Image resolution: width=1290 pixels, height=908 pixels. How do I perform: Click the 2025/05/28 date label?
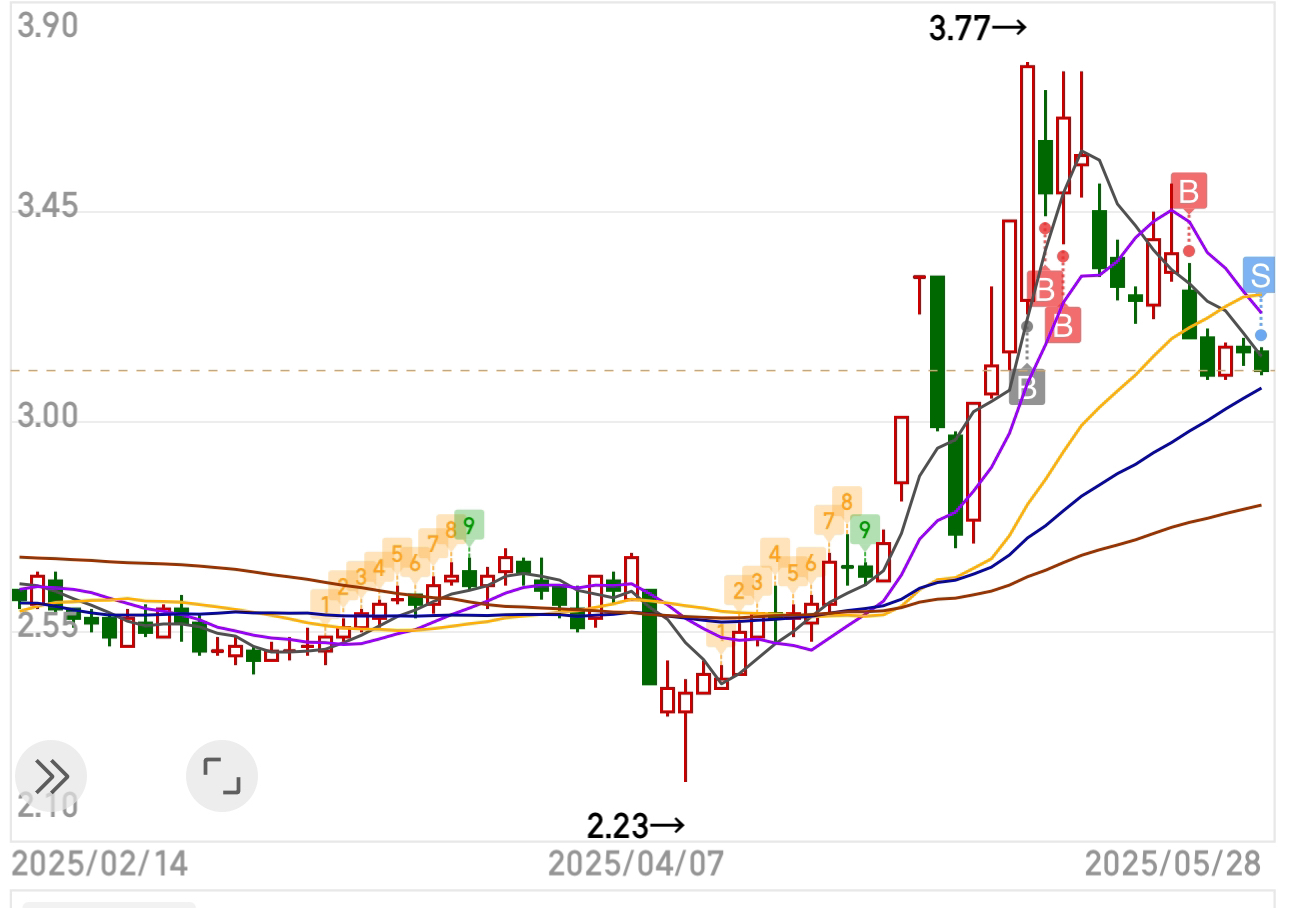[1173, 862]
